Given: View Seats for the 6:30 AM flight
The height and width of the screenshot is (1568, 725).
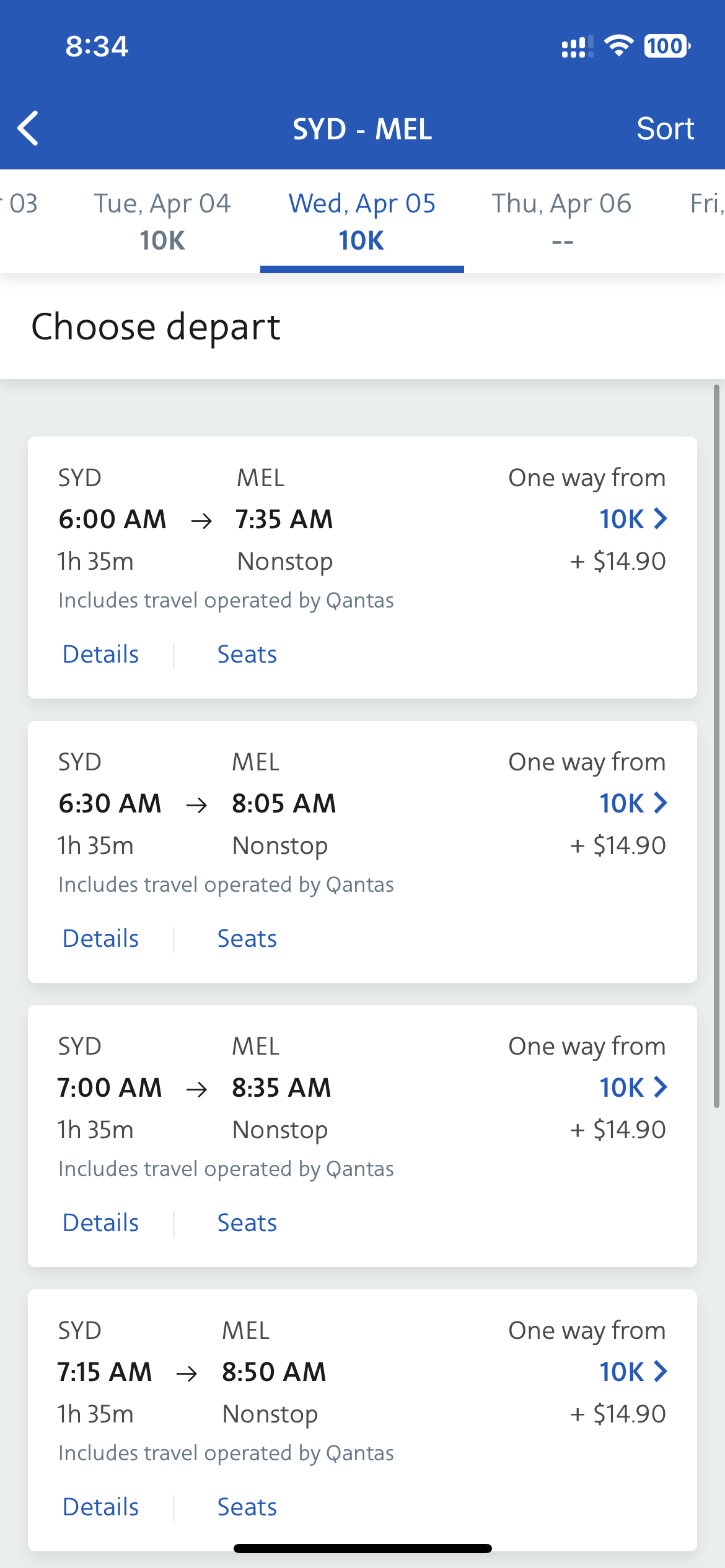Looking at the screenshot, I should pos(247,939).
